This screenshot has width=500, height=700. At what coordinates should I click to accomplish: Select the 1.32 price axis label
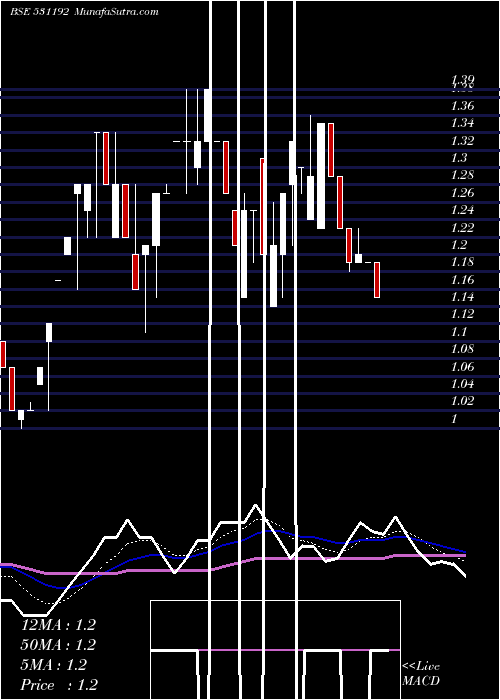[462, 141]
